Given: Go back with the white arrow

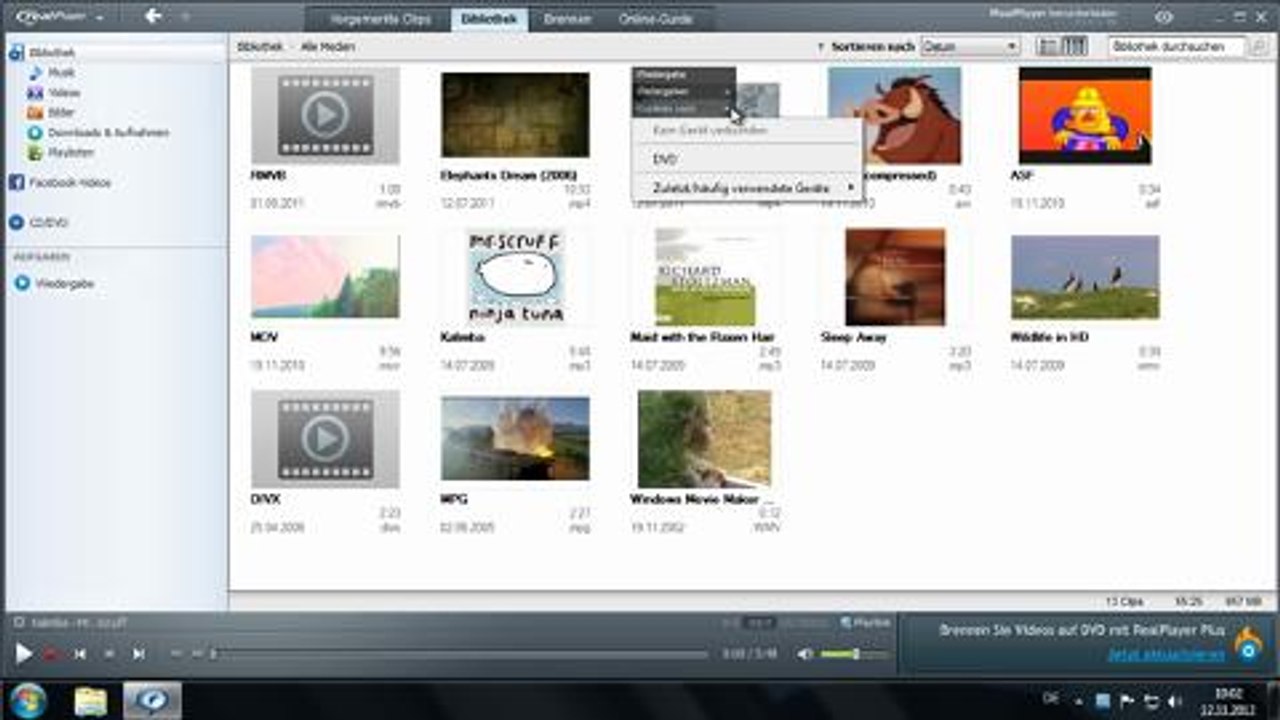Looking at the screenshot, I should [152, 16].
